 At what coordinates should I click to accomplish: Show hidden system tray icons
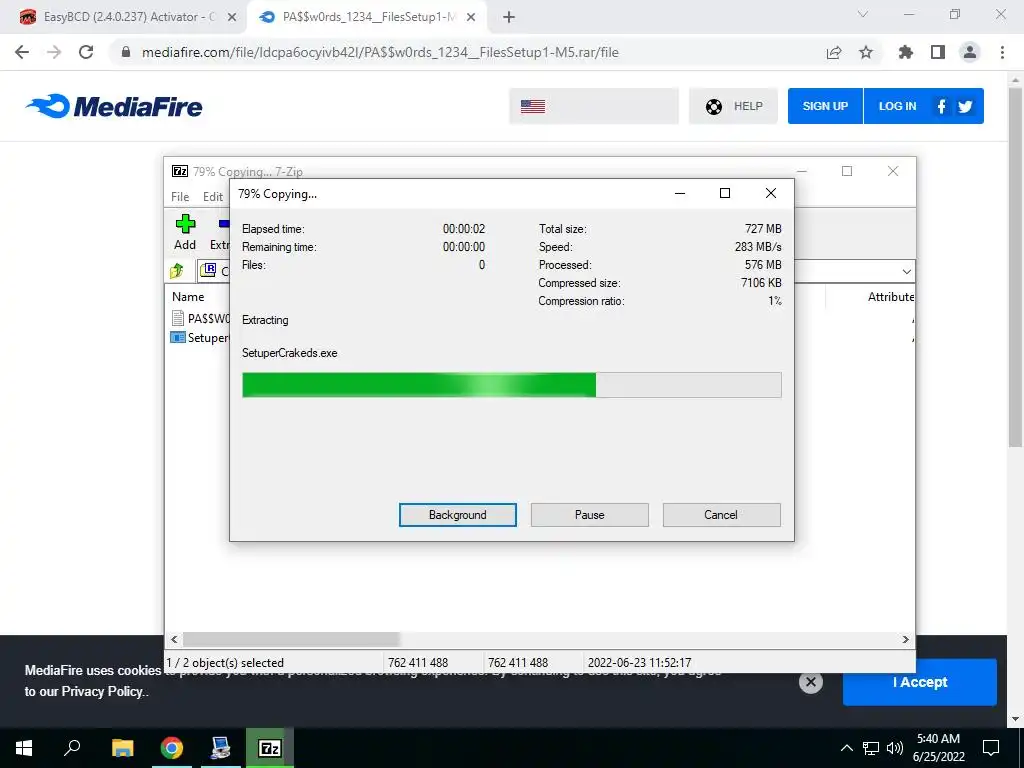[846, 748]
